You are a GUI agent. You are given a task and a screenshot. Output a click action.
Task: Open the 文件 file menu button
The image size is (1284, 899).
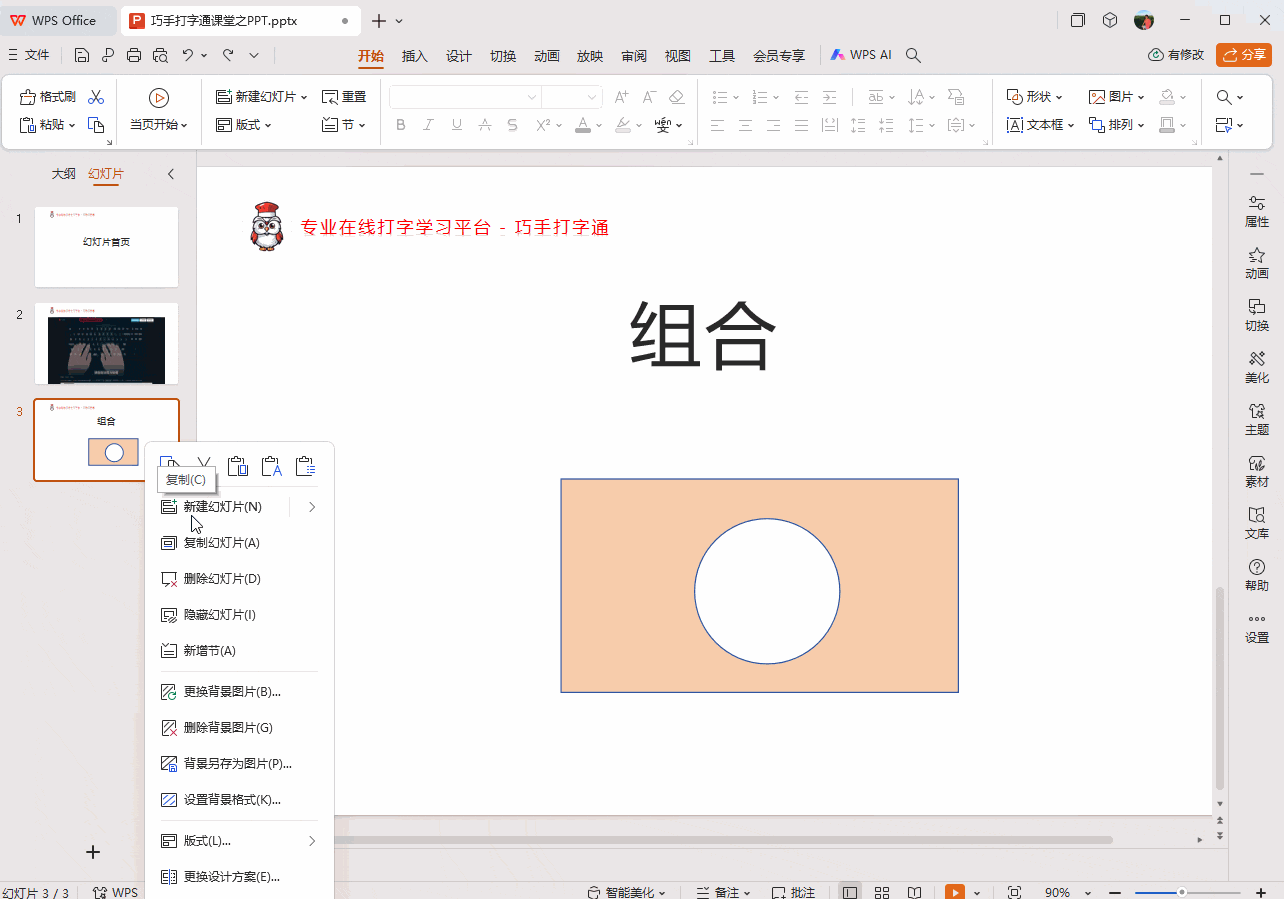tap(29, 56)
